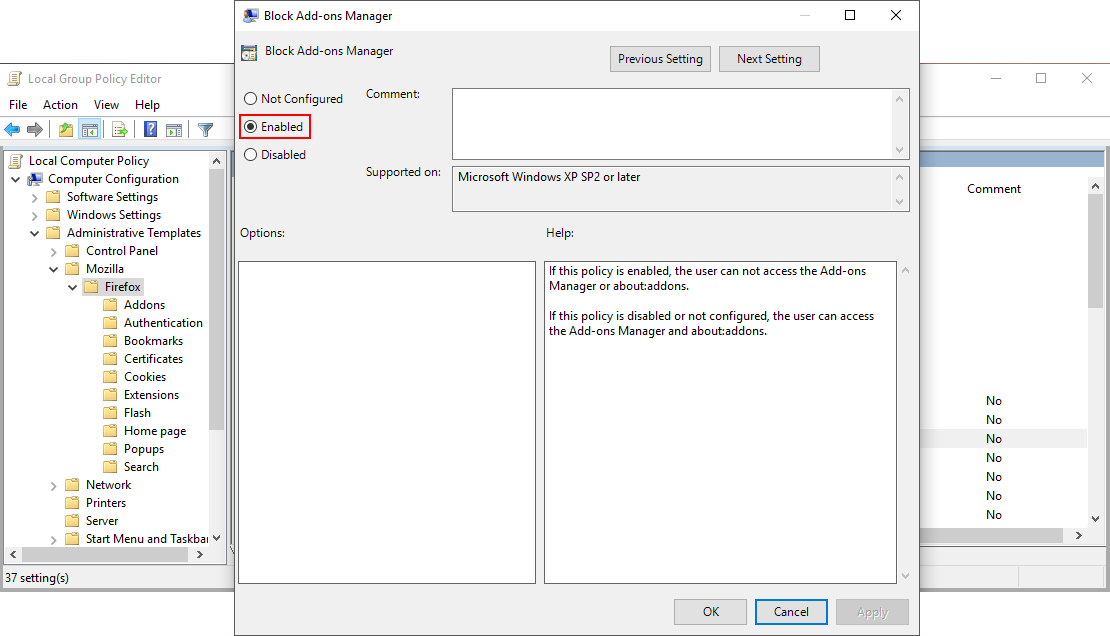Select the Disabled radio button
Screen dimensions: 1110x636
(x=250, y=154)
